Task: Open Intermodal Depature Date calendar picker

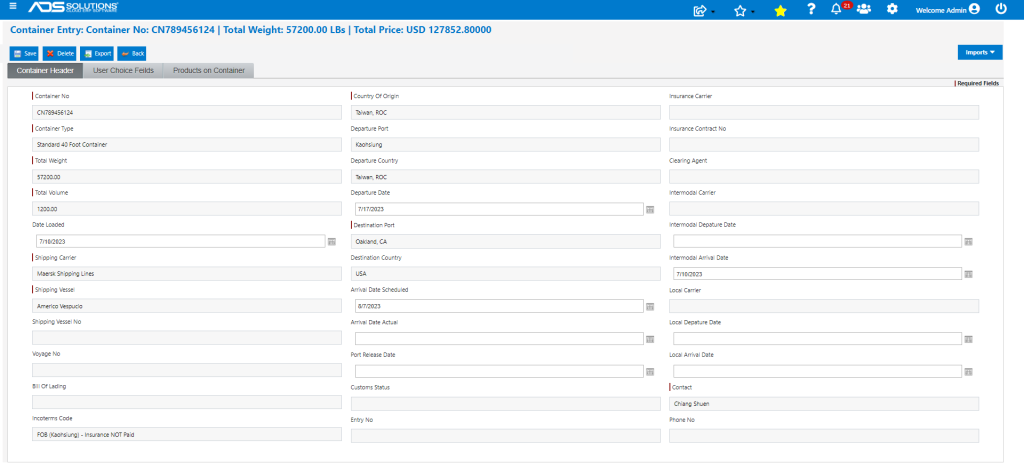Action: pyautogui.click(x=968, y=242)
